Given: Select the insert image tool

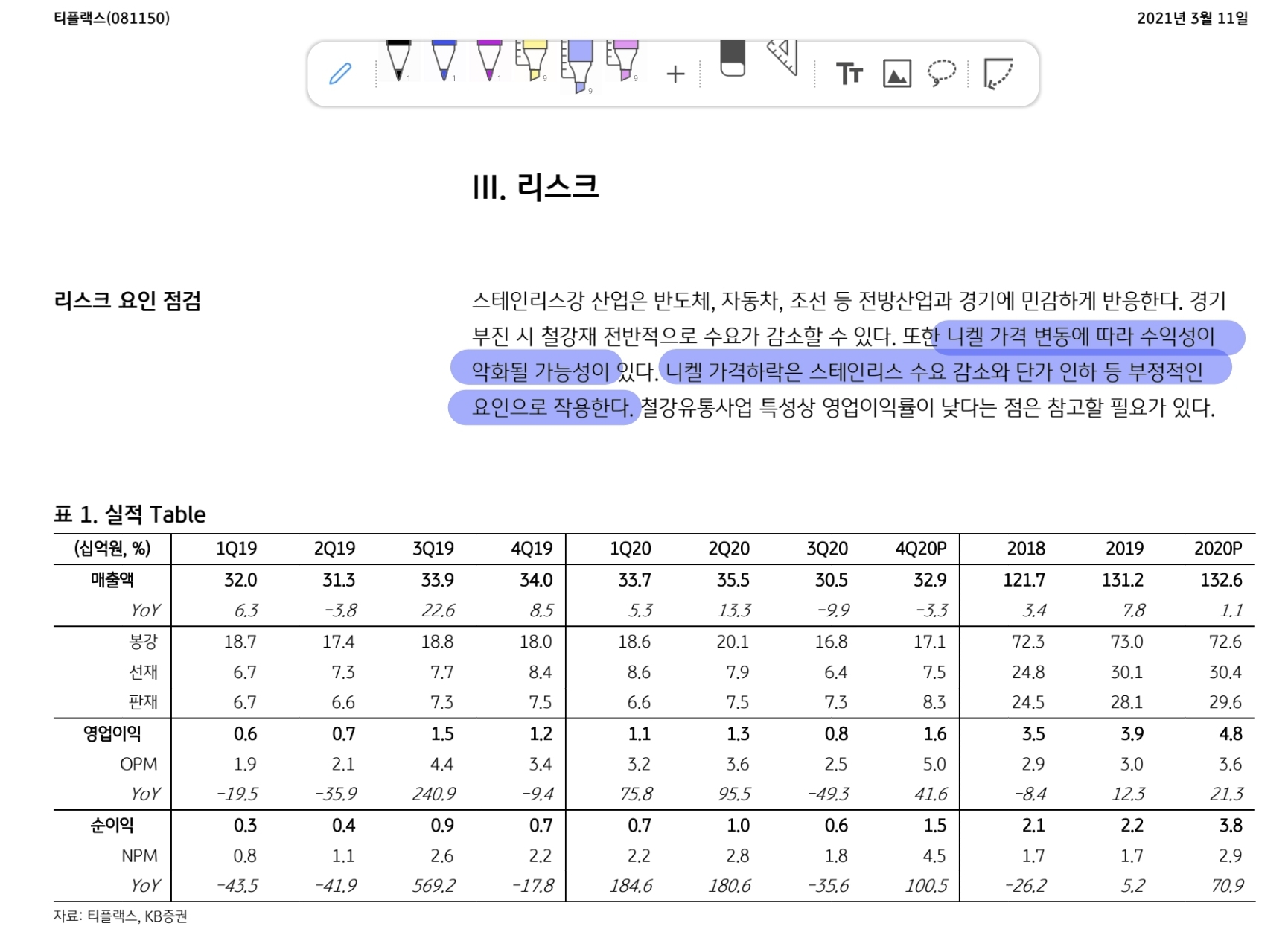Looking at the screenshot, I should point(896,74).
